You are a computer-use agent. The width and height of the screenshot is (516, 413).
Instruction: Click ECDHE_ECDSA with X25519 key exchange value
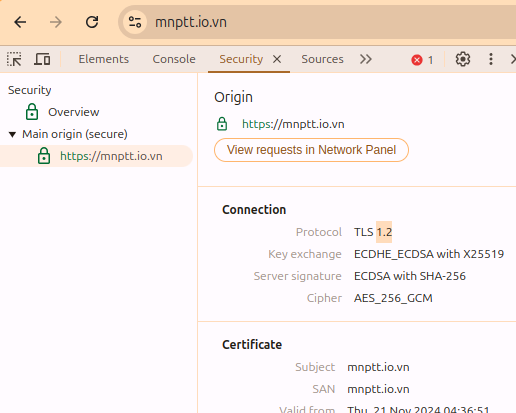[429, 254]
